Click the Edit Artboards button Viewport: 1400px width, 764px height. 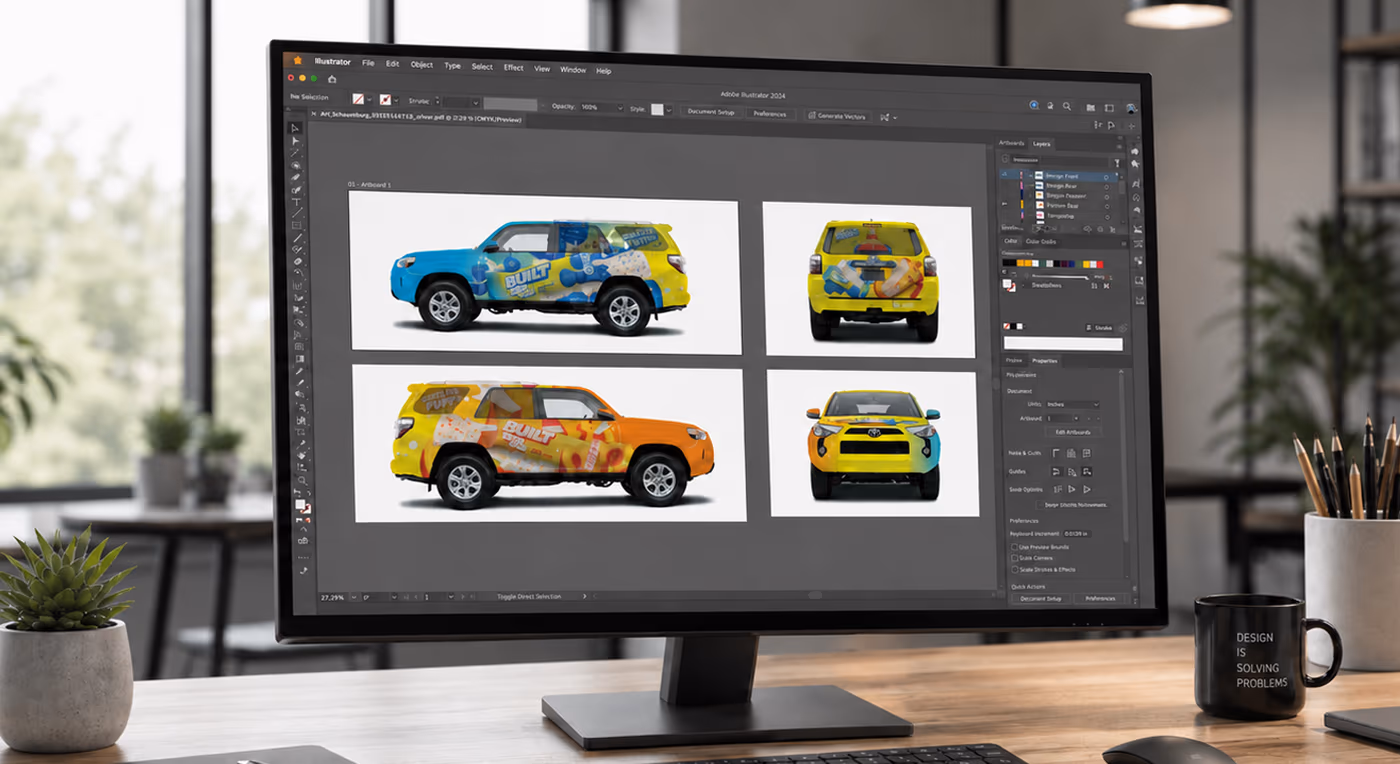[x=1073, y=432]
